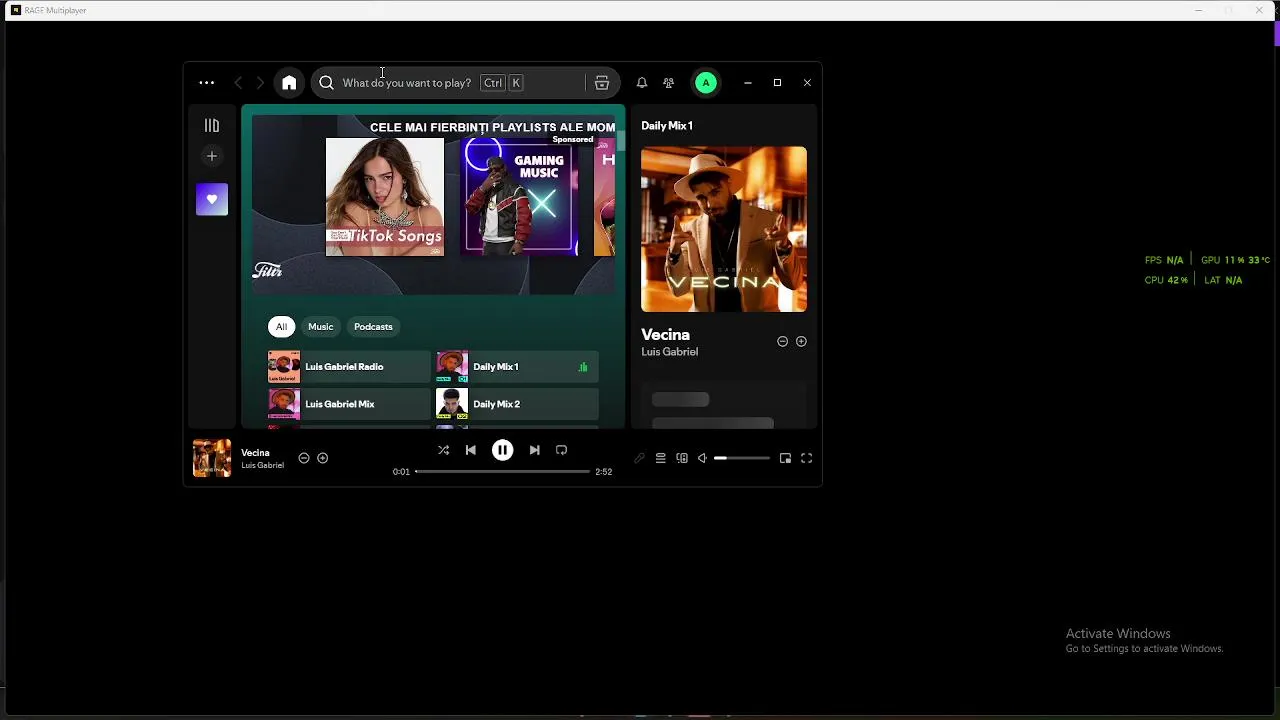Open Luis Gabriel Radio
The image size is (1280, 720).
[349, 367]
